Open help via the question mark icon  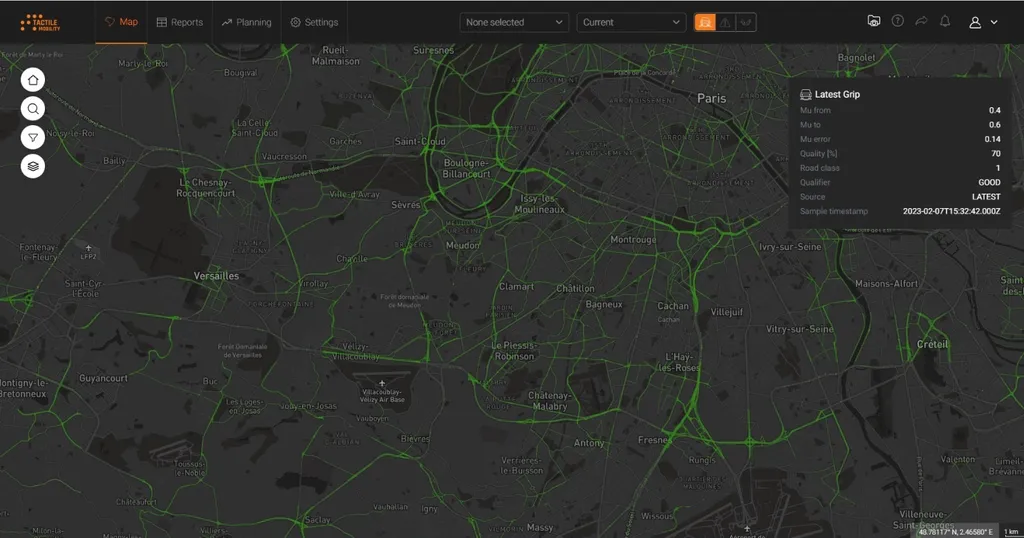[x=898, y=21]
